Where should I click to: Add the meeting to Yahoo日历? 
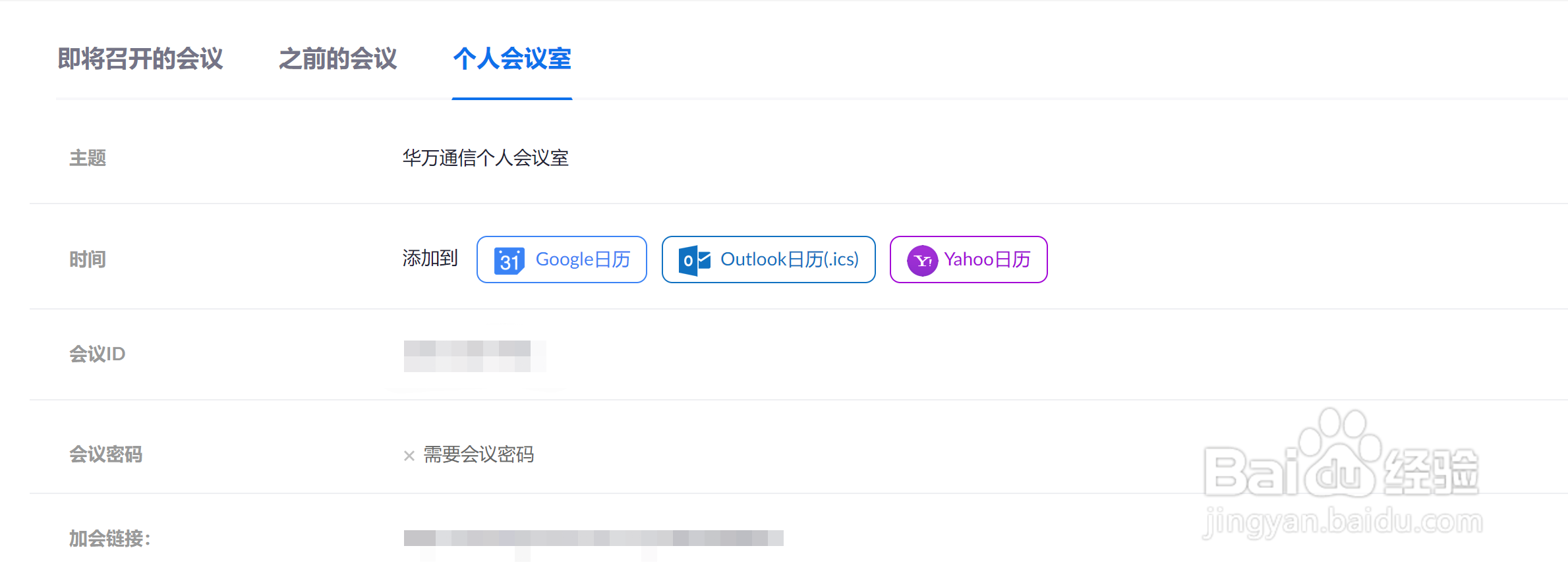pyautogui.click(x=968, y=260)
